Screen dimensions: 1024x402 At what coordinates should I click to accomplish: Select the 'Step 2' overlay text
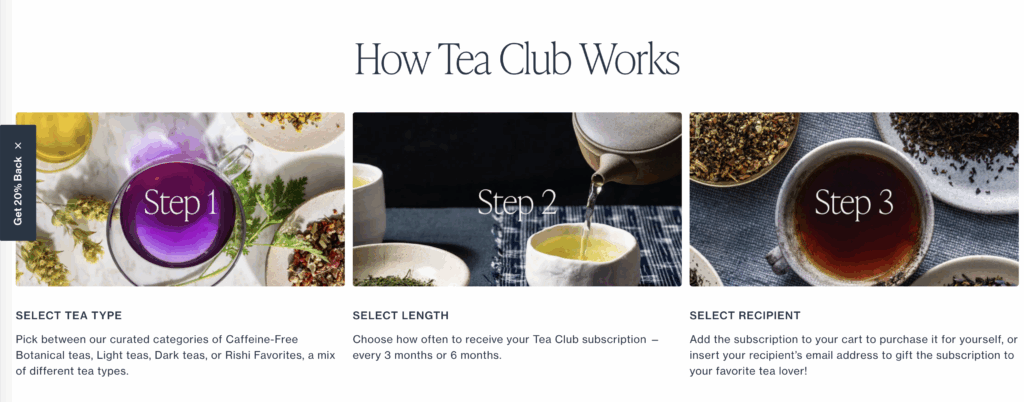(x=517, y=202)
